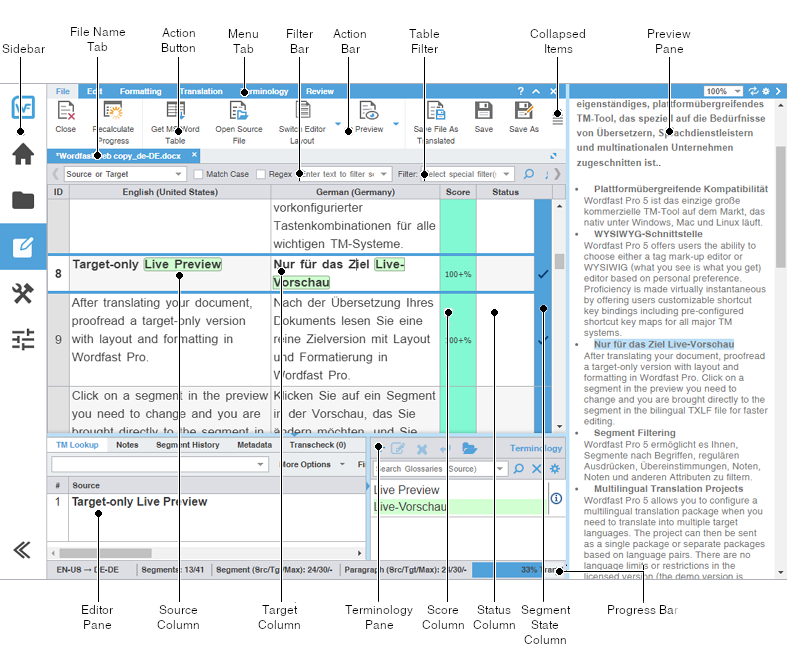Switch to the Formatting menu tab
The height and width of the screenshot is (663, 787).
(x=141, y=91)
